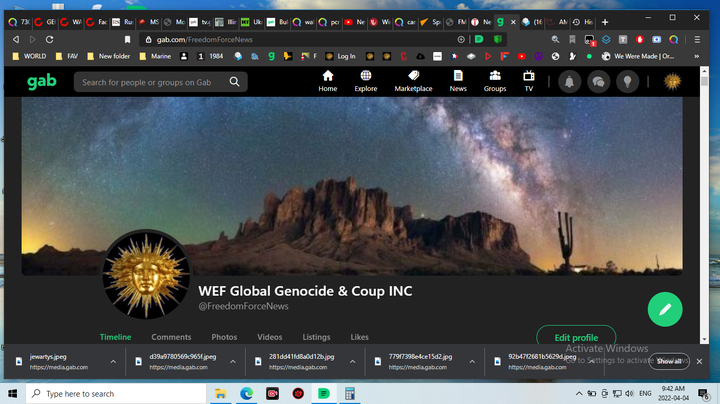Open Gab Groups
The image size is (720, 404).
495,81
